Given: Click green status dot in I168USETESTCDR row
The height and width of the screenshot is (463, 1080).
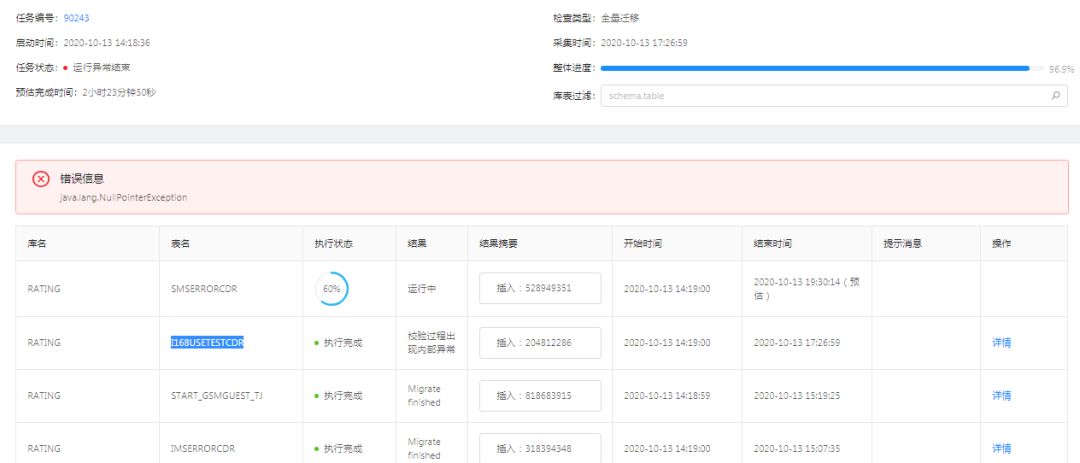Looking at the screenshot, I should 316,343.
